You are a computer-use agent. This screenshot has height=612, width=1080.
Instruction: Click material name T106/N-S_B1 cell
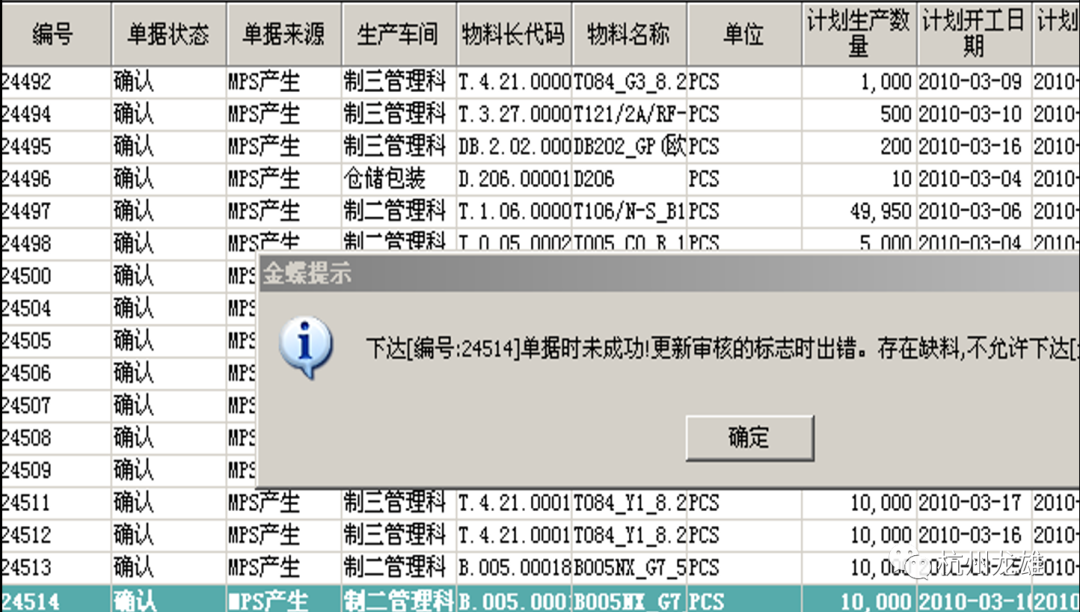[x=629, y=211]
